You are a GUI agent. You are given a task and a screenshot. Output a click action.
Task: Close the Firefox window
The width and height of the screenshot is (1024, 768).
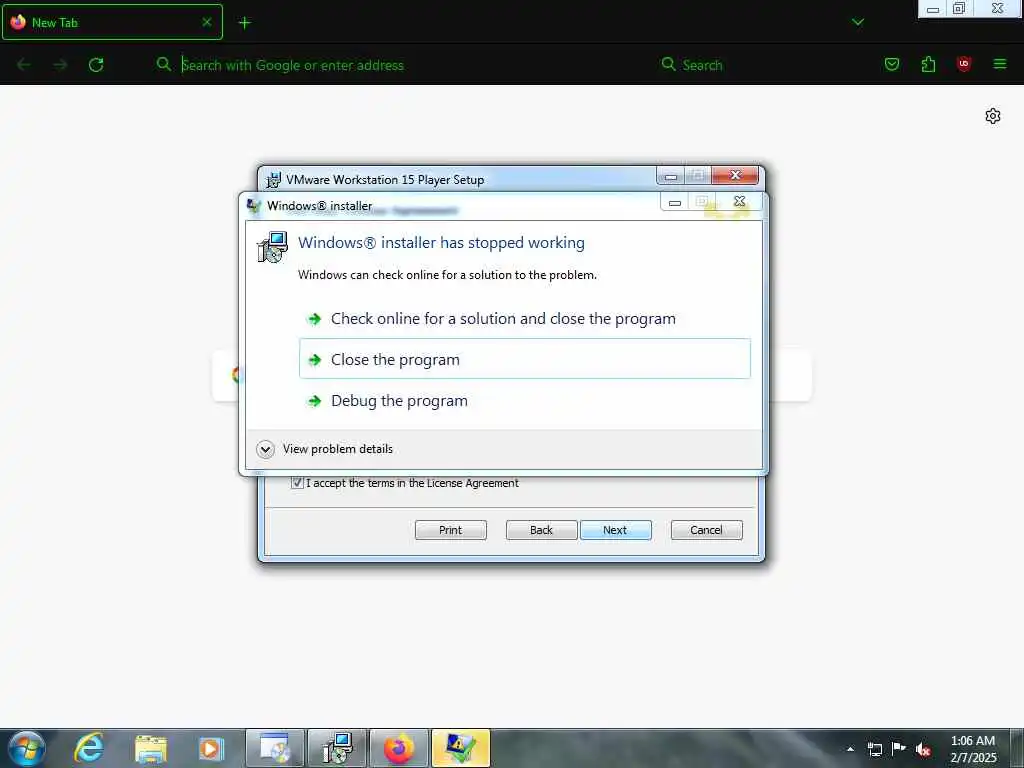[x=997, y=8]
